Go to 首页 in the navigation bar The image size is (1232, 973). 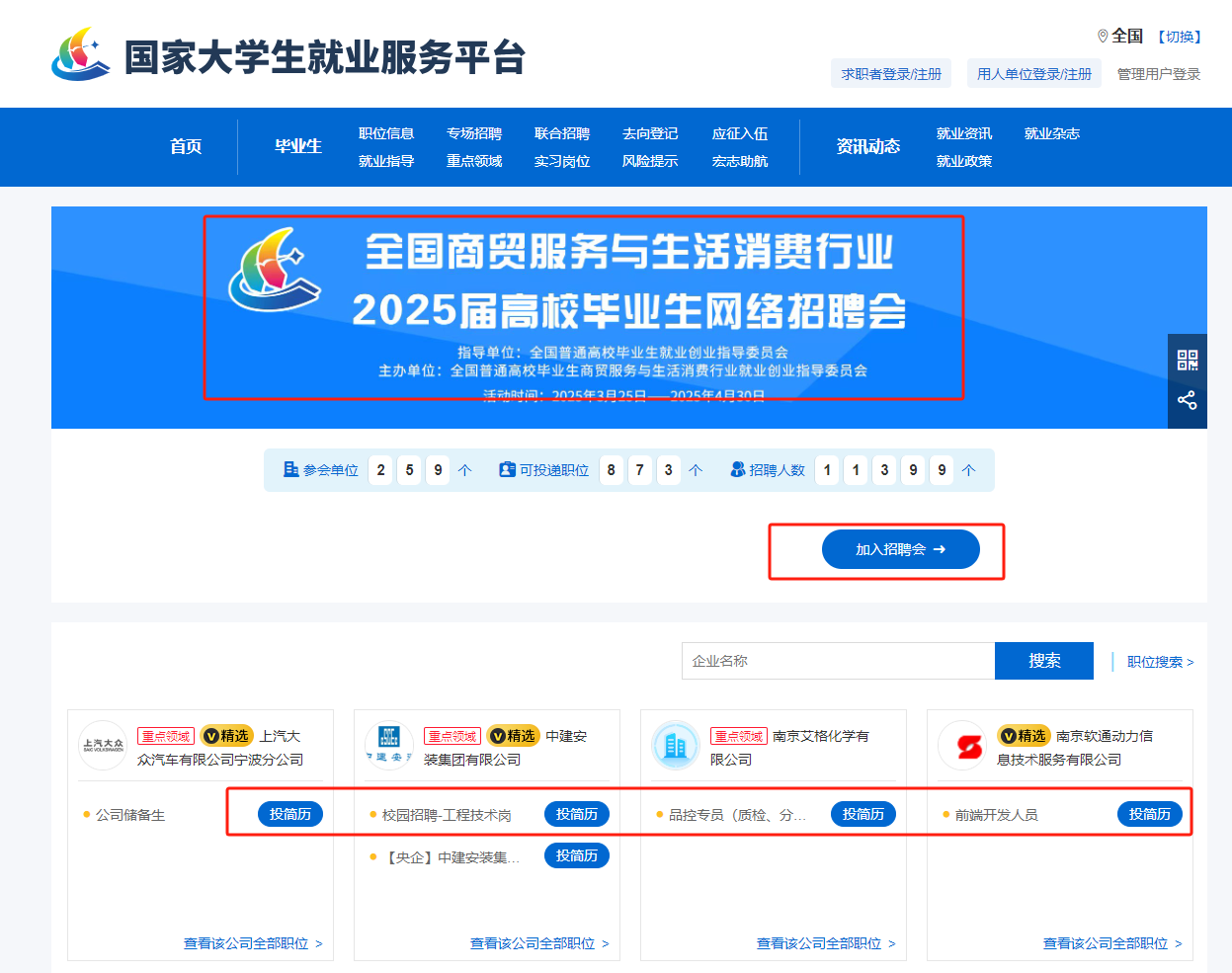(186, 146)
